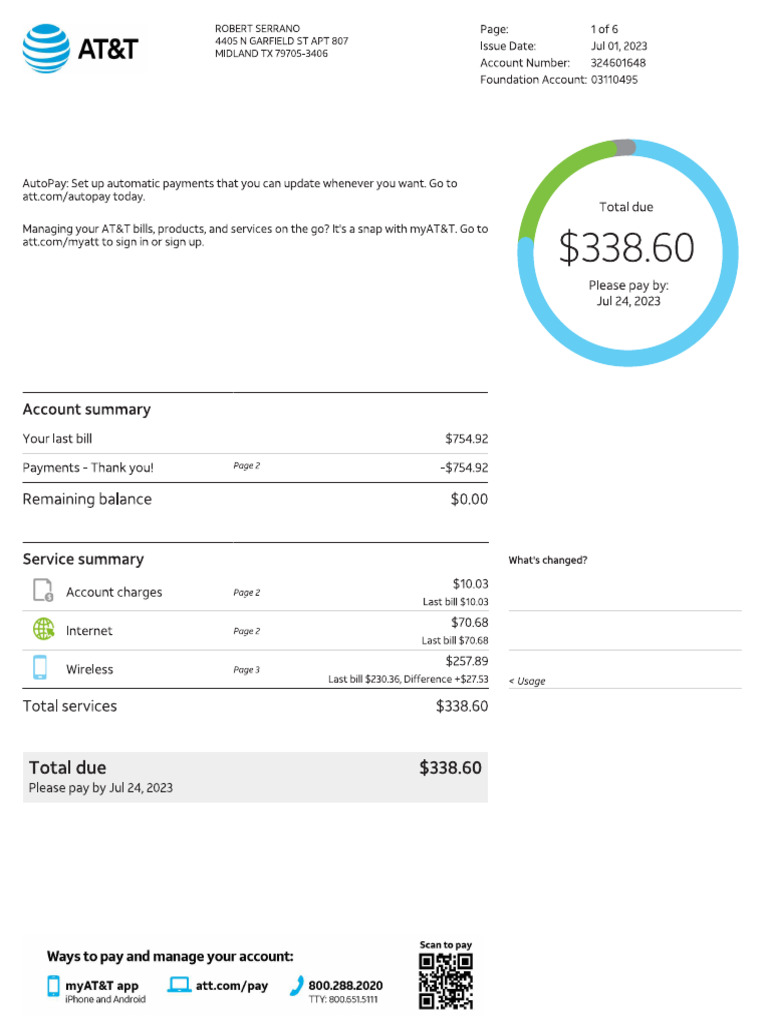
Task: Open Page 2 reference beside Payments
Action: (247, 466)
